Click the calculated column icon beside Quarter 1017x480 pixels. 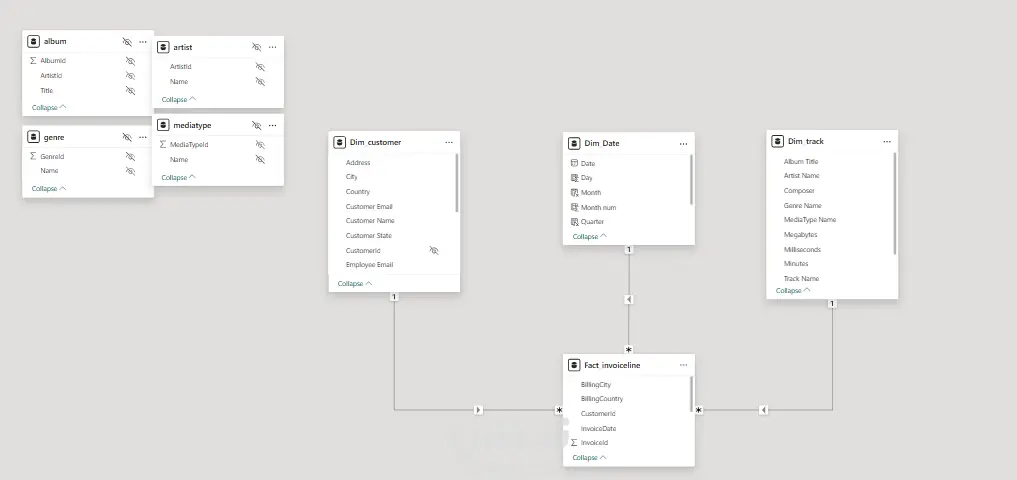point(574,222)
